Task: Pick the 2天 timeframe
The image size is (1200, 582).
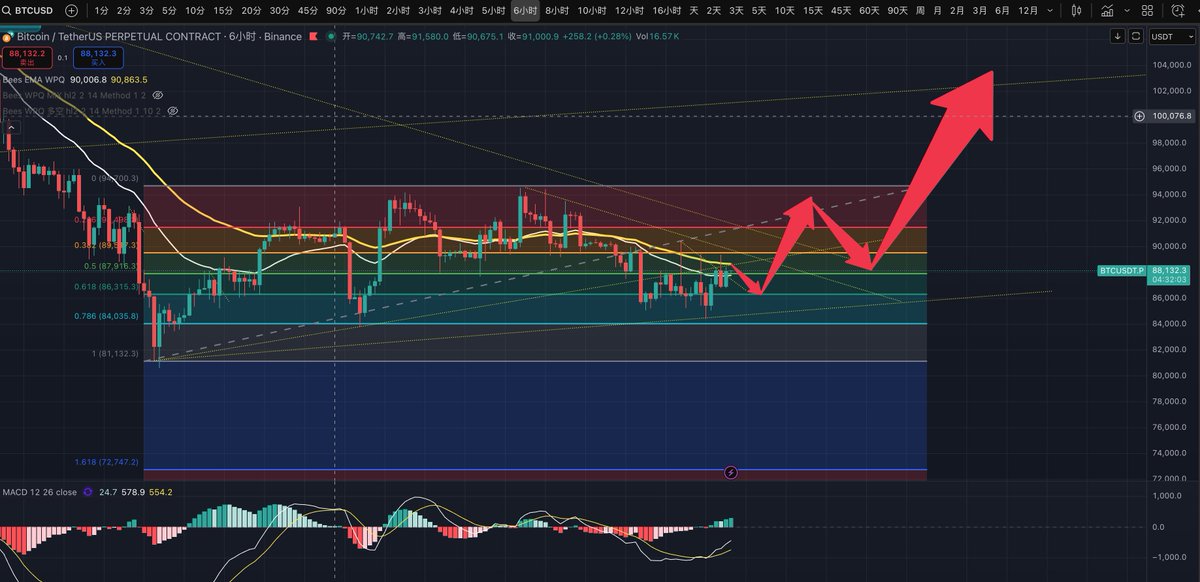Action: pos(714,11)
